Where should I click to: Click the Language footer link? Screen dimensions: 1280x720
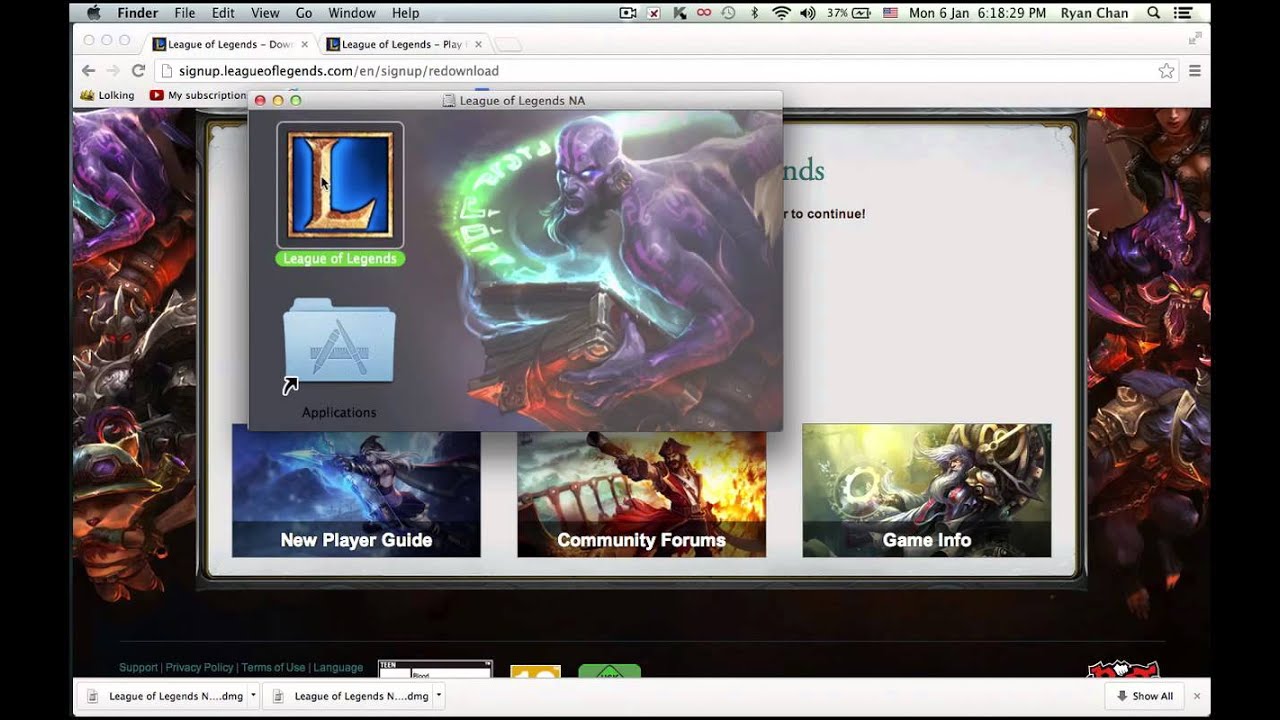(338, 667)
